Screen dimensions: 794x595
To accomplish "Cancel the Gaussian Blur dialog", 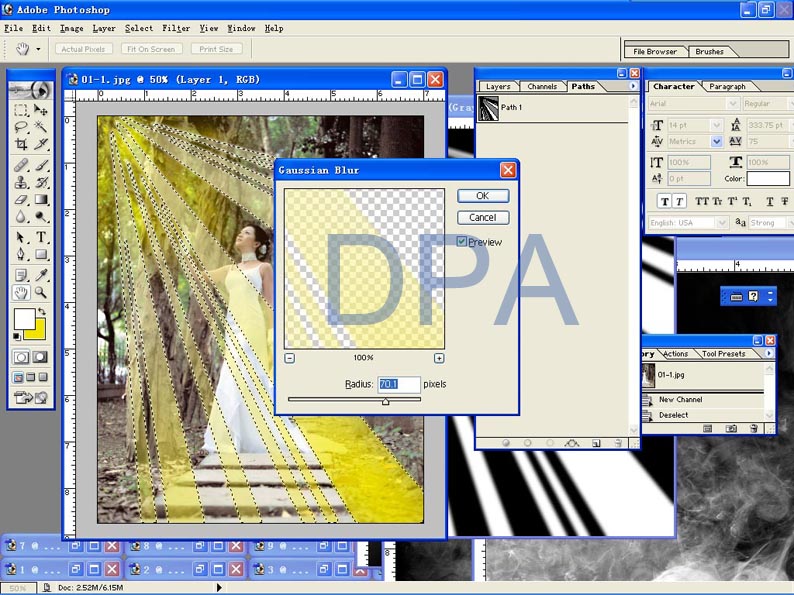I will pyautogui.click(x=483, y=218).
